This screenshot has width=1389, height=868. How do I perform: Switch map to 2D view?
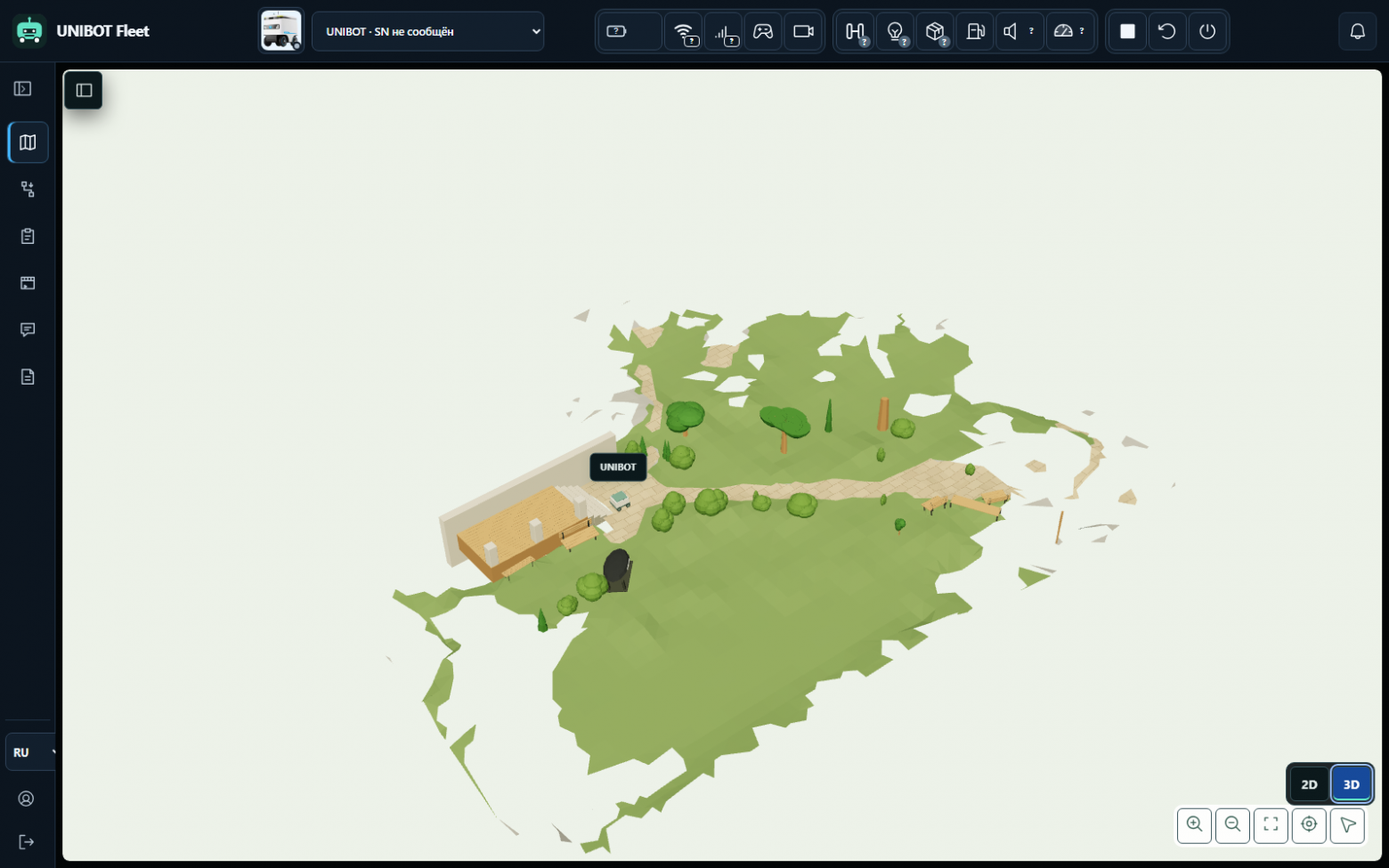point(1309,784)
